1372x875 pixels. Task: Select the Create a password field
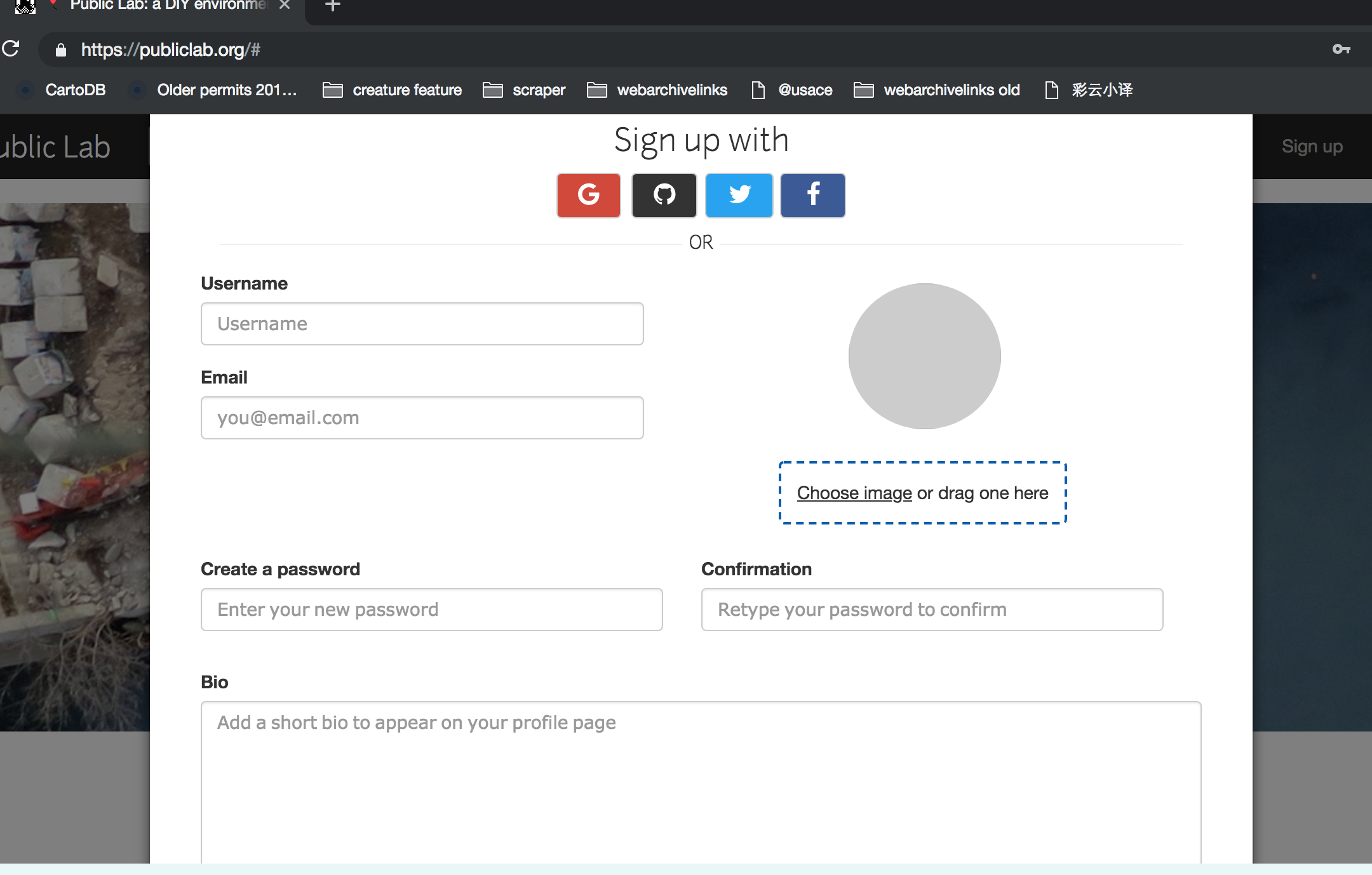[x=431, y=610]
